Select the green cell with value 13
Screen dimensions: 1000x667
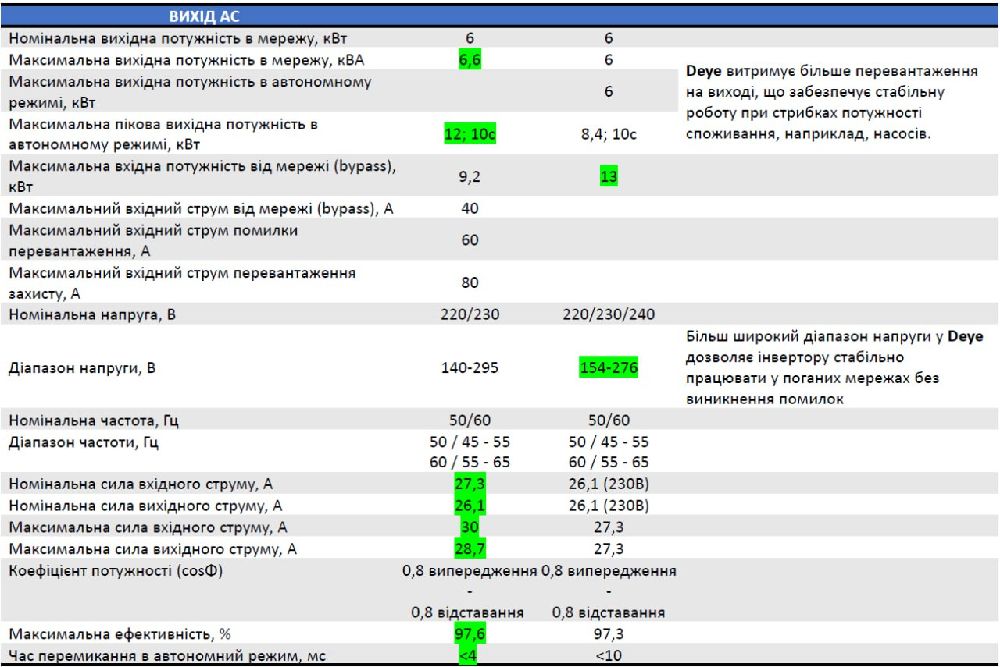(608, 177)
